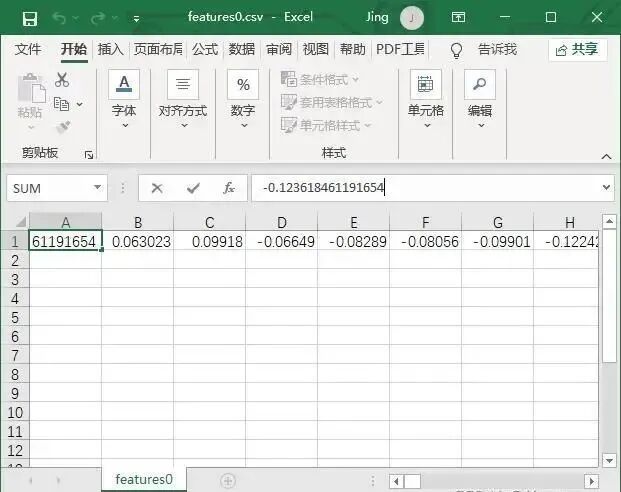621x492 pixels.
Task: Open 单元格样式 cell styles dropdown
Action: 326,126
